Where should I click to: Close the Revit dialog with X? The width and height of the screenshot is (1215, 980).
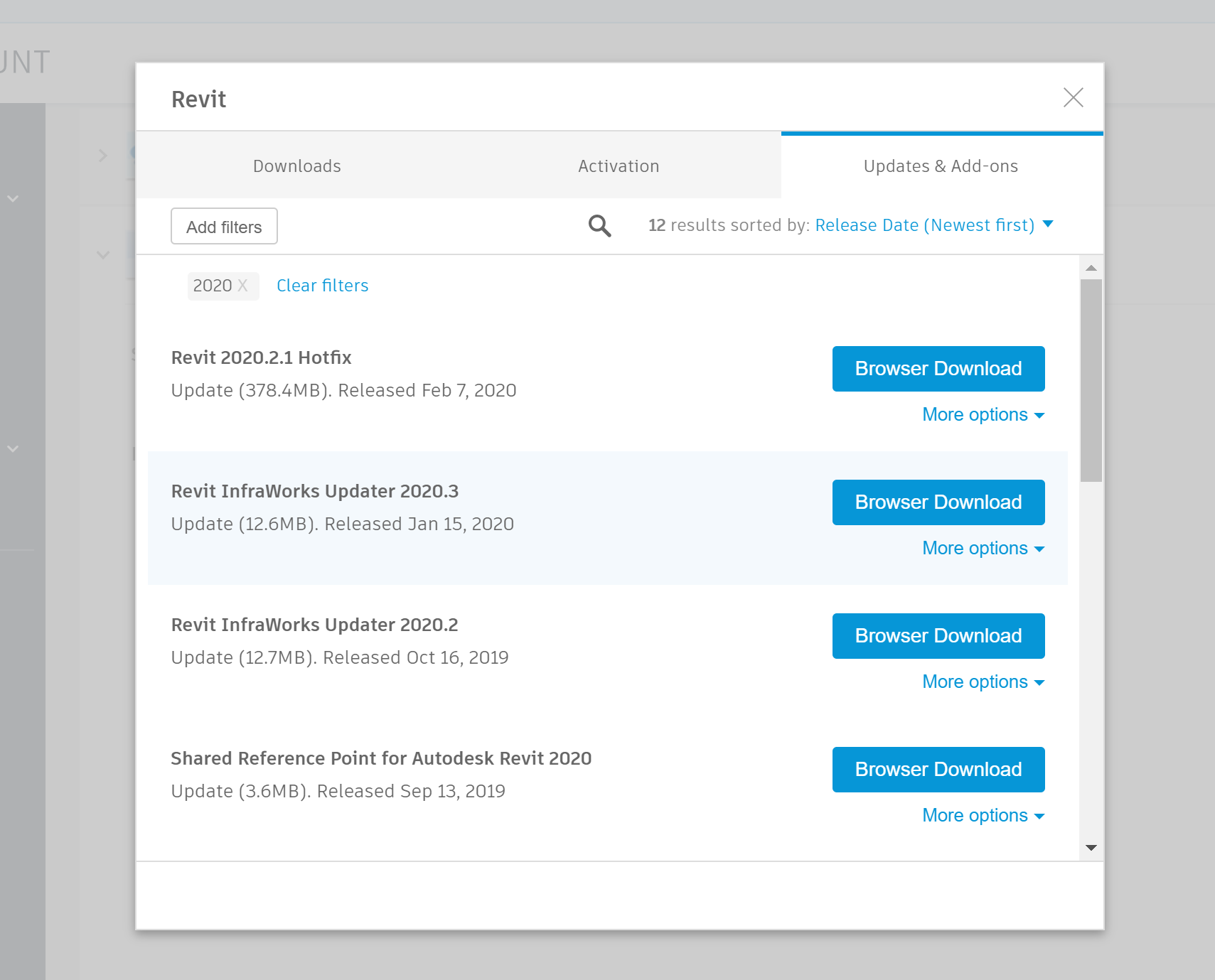click(x=1073, y=97)
